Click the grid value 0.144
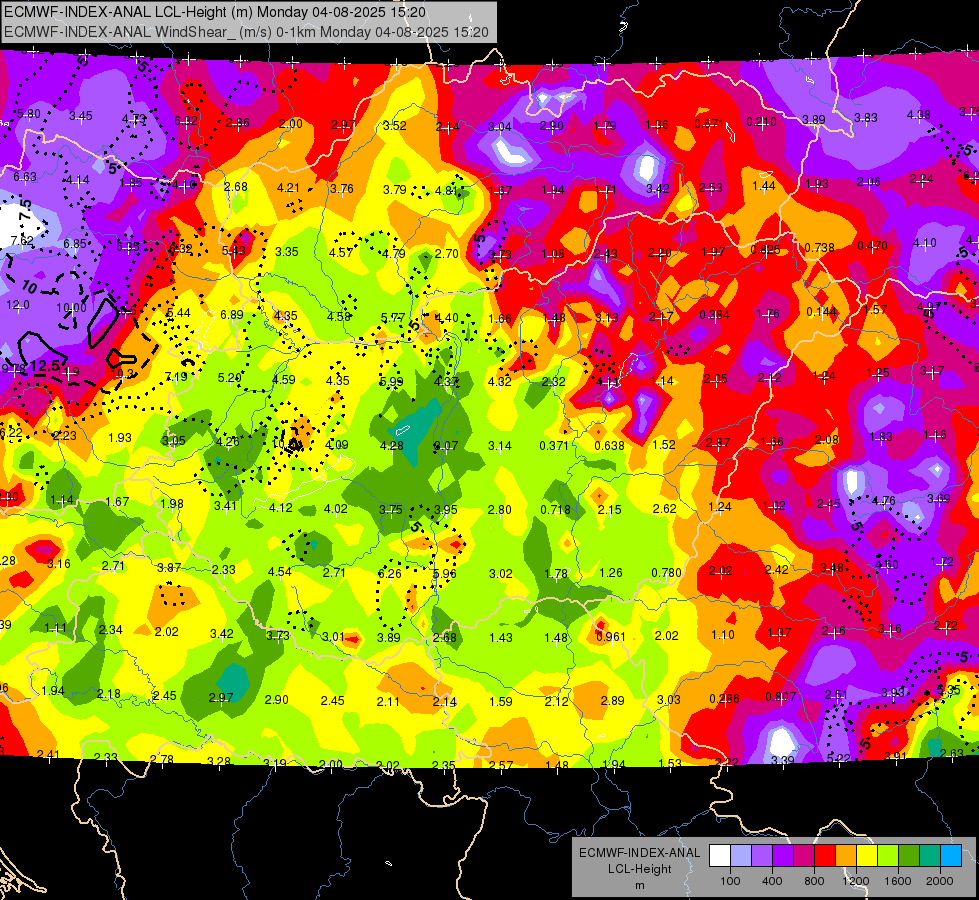The width and height of the screenshot is (979, 900). click(x=822, y=312)
